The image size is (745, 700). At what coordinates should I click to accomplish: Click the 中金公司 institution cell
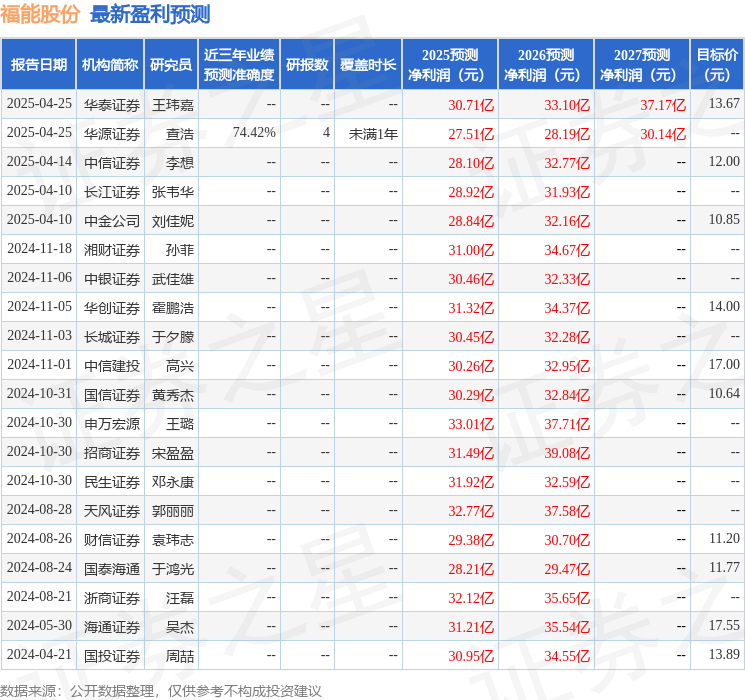[112, 221]
